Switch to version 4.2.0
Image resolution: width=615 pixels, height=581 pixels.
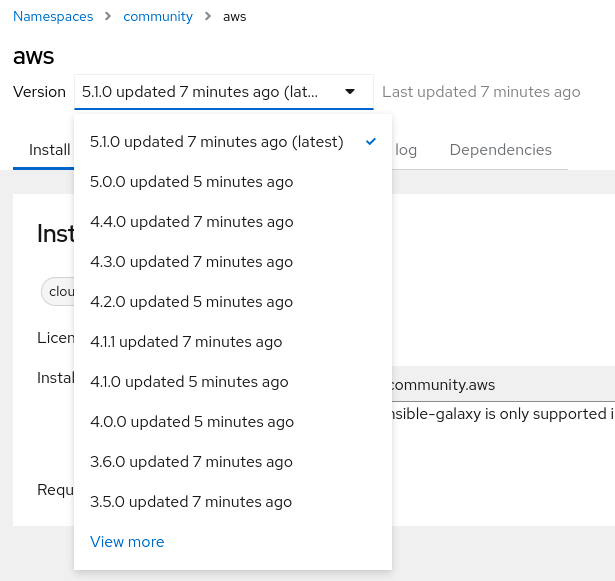[x=191, y=302]
